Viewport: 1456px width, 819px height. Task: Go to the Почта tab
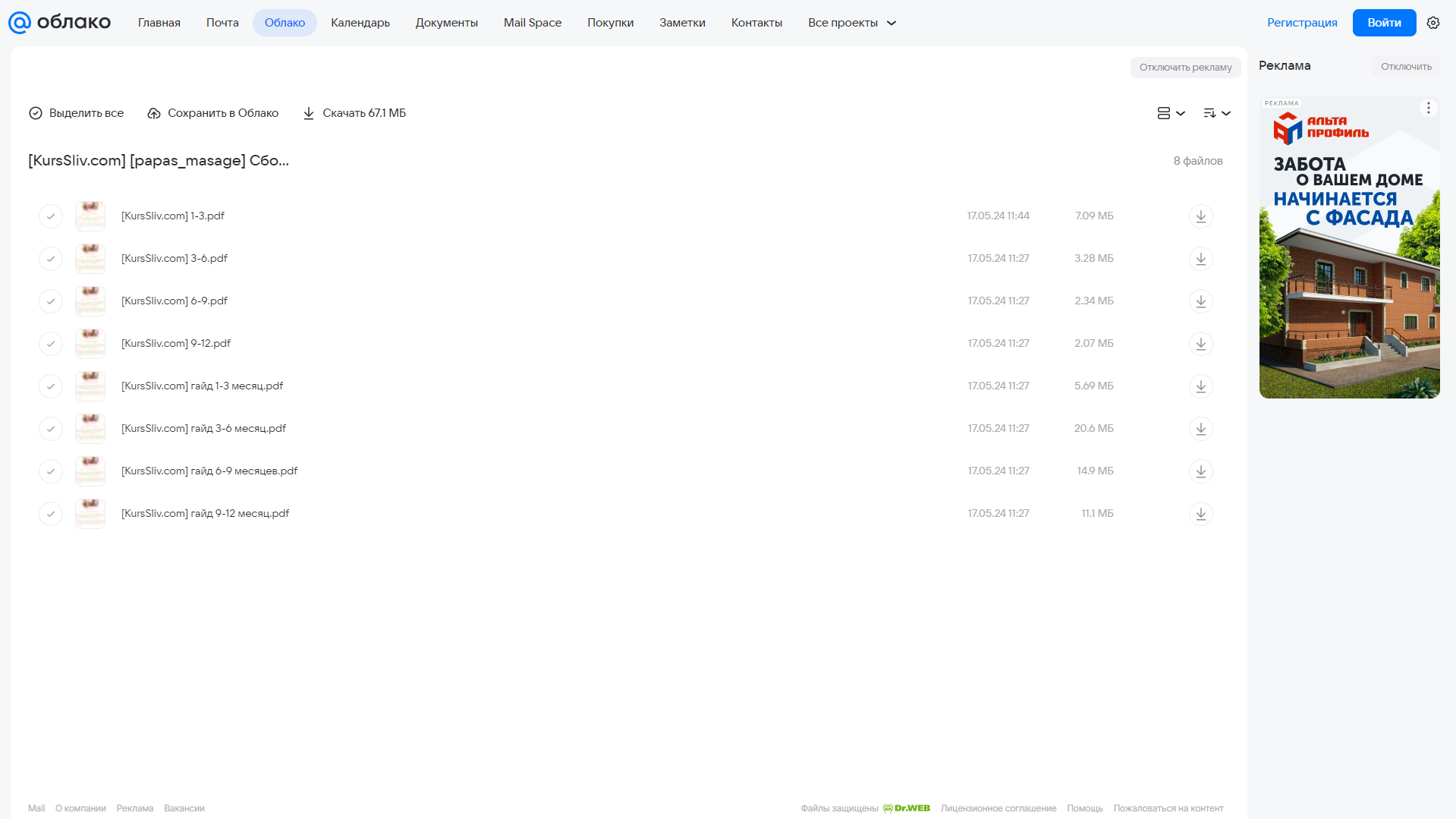(x=222, y=23)
